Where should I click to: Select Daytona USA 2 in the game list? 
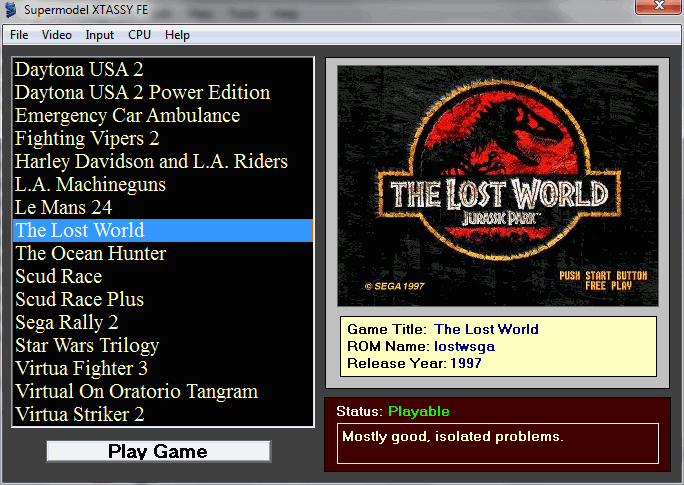tap(163, 69)
